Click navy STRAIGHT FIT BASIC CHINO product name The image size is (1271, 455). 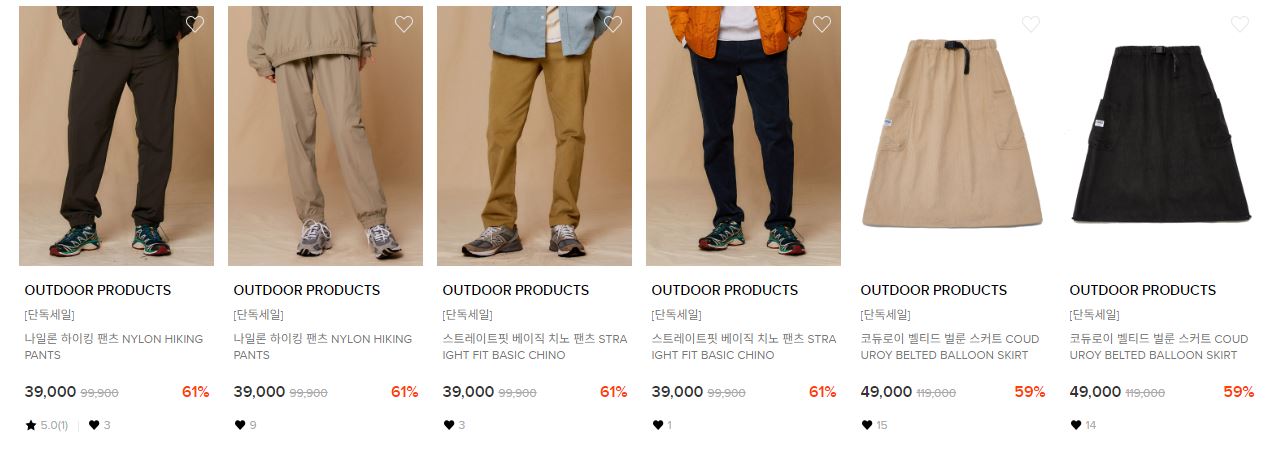point(744,347)
